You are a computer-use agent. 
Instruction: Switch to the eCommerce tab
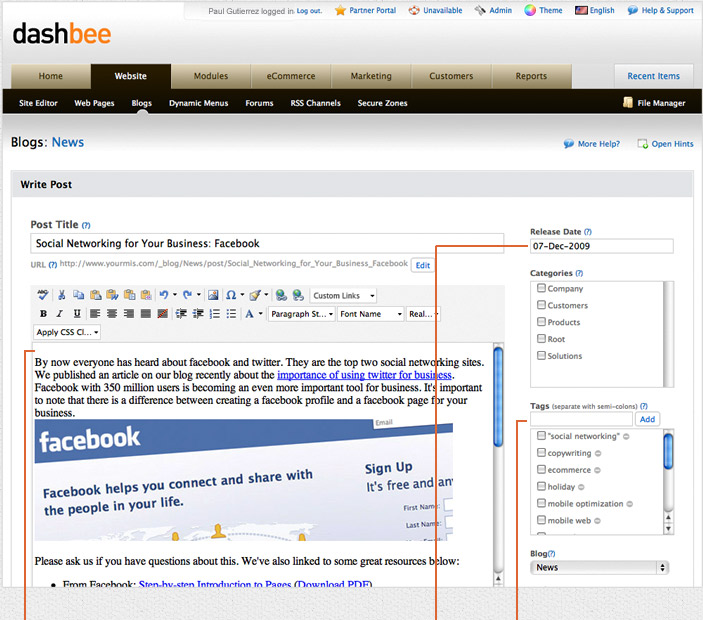[291, 76]
